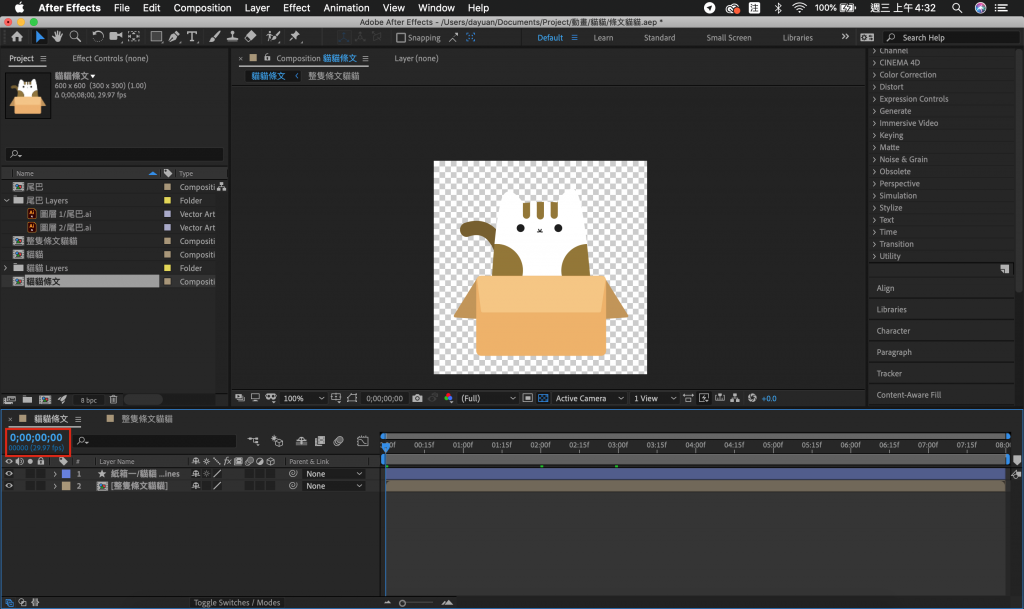Enable the Snapping checkbox

(402, 38)
